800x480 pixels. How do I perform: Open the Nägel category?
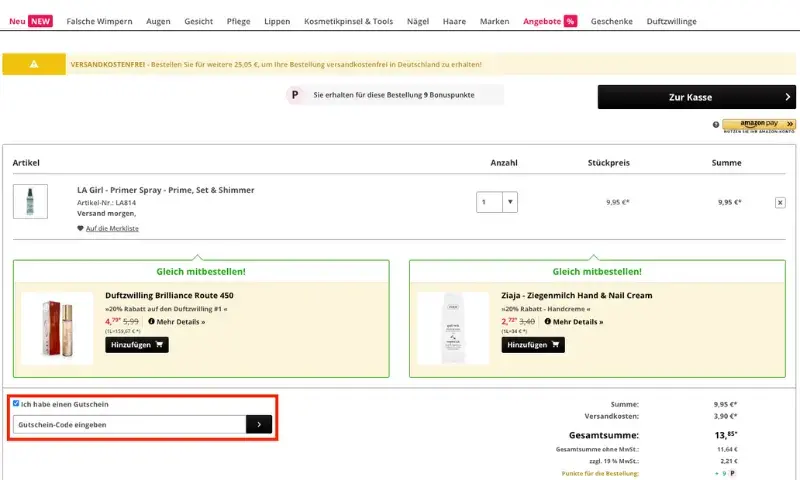tap(418, 21)
